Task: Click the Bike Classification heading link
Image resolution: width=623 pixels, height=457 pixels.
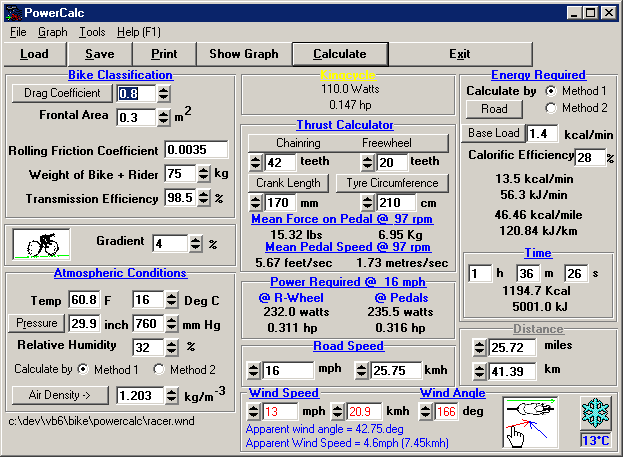Action: point(120,75)
